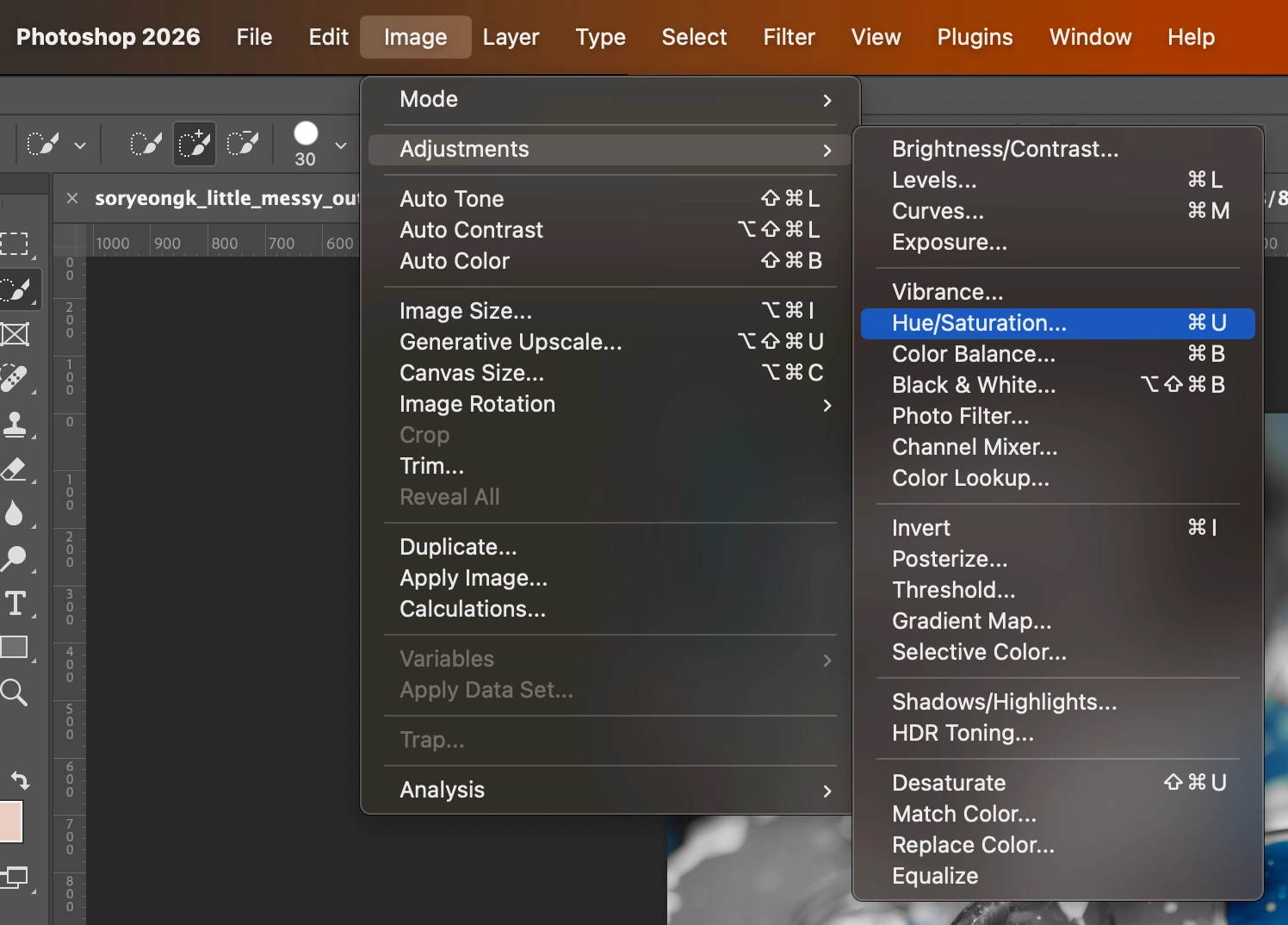Image resolution: width=1288 pixels, height=925 pixels.
Task: Select the Dodge tool
Action: coord(15,559)
